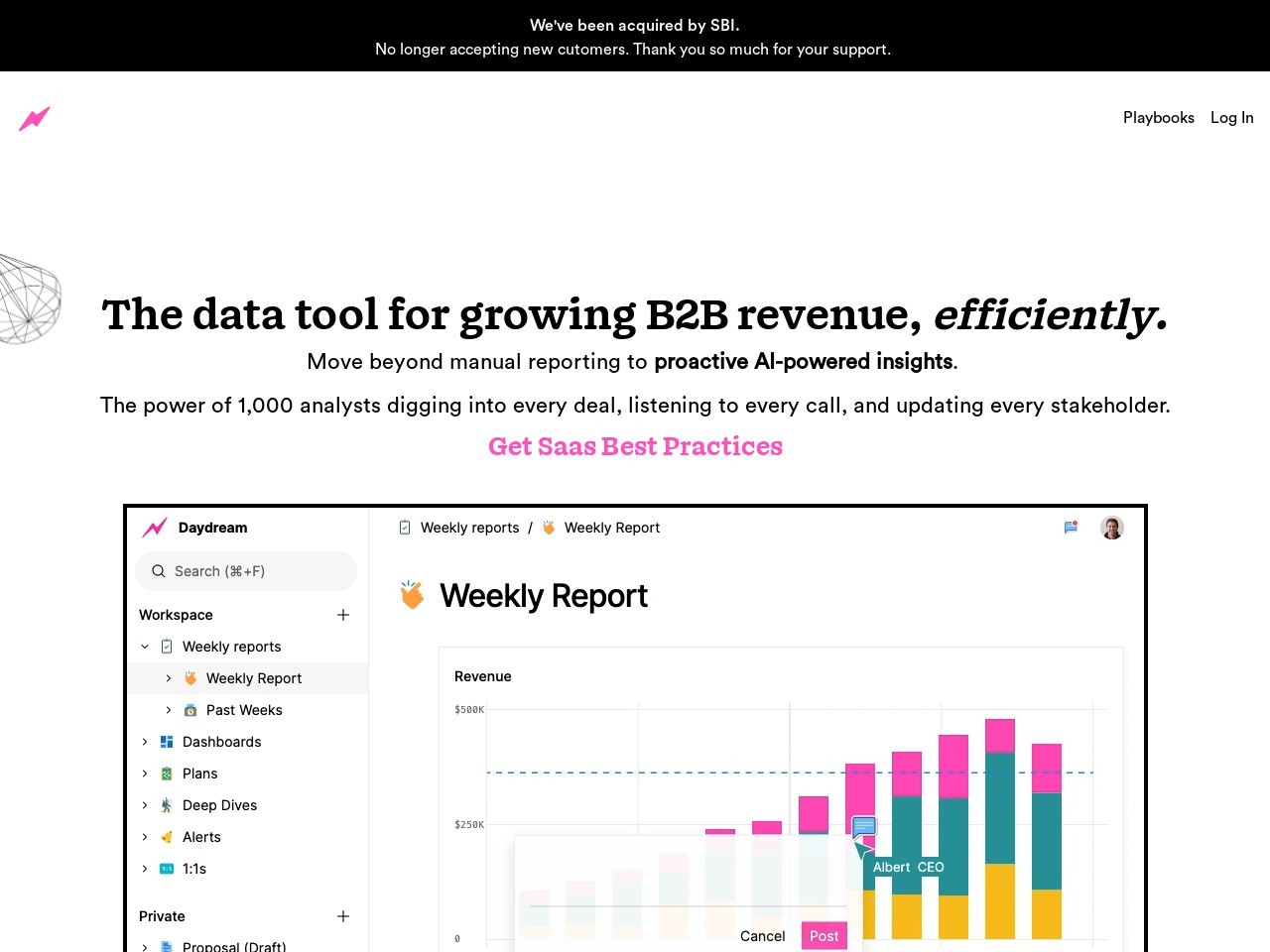Post the comment
The height and width of the screenshot is (952, 1270).
point(825,936)
